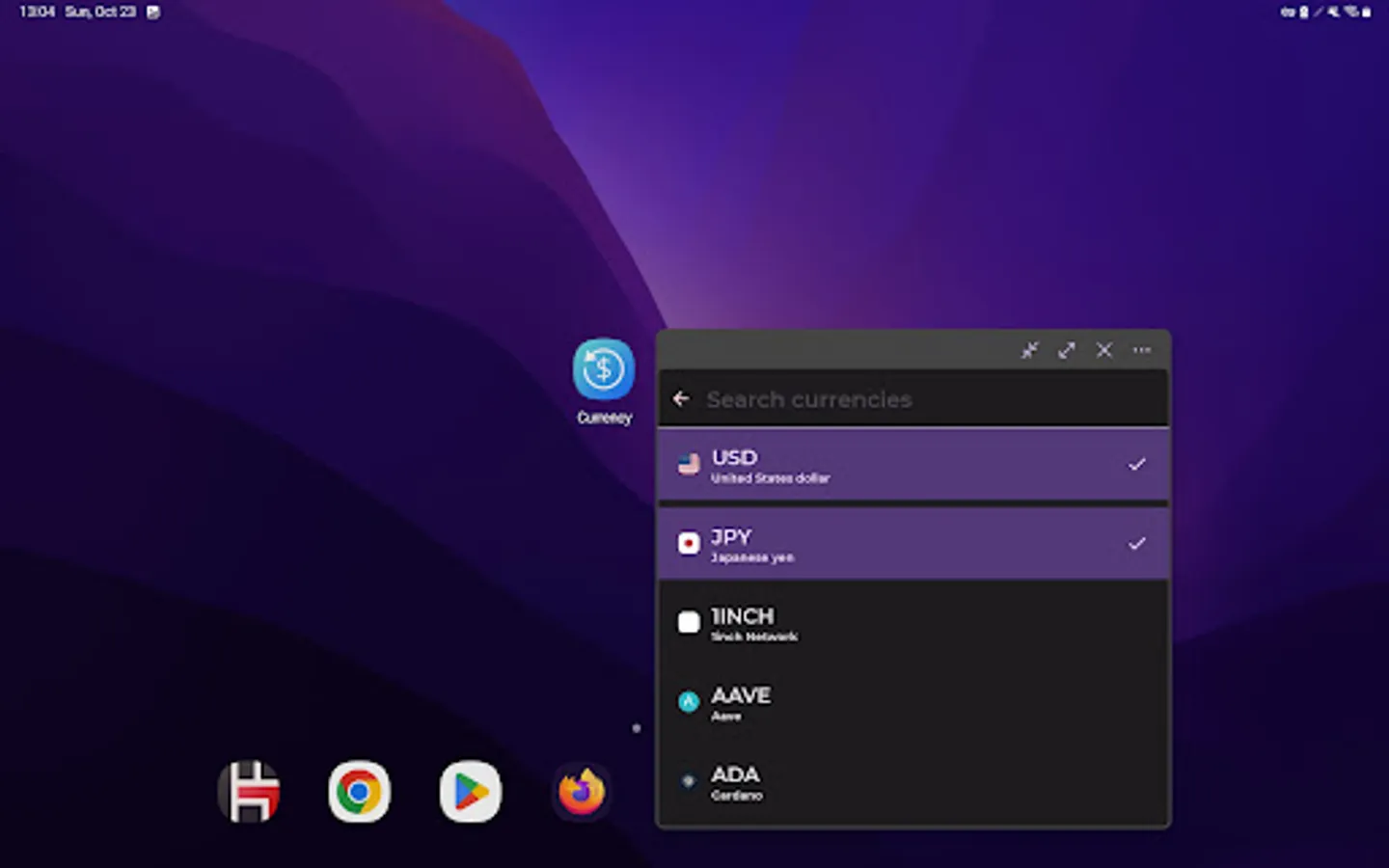Click the Japan flag icon
The image size is (1389, 868).
coord(689,544)
